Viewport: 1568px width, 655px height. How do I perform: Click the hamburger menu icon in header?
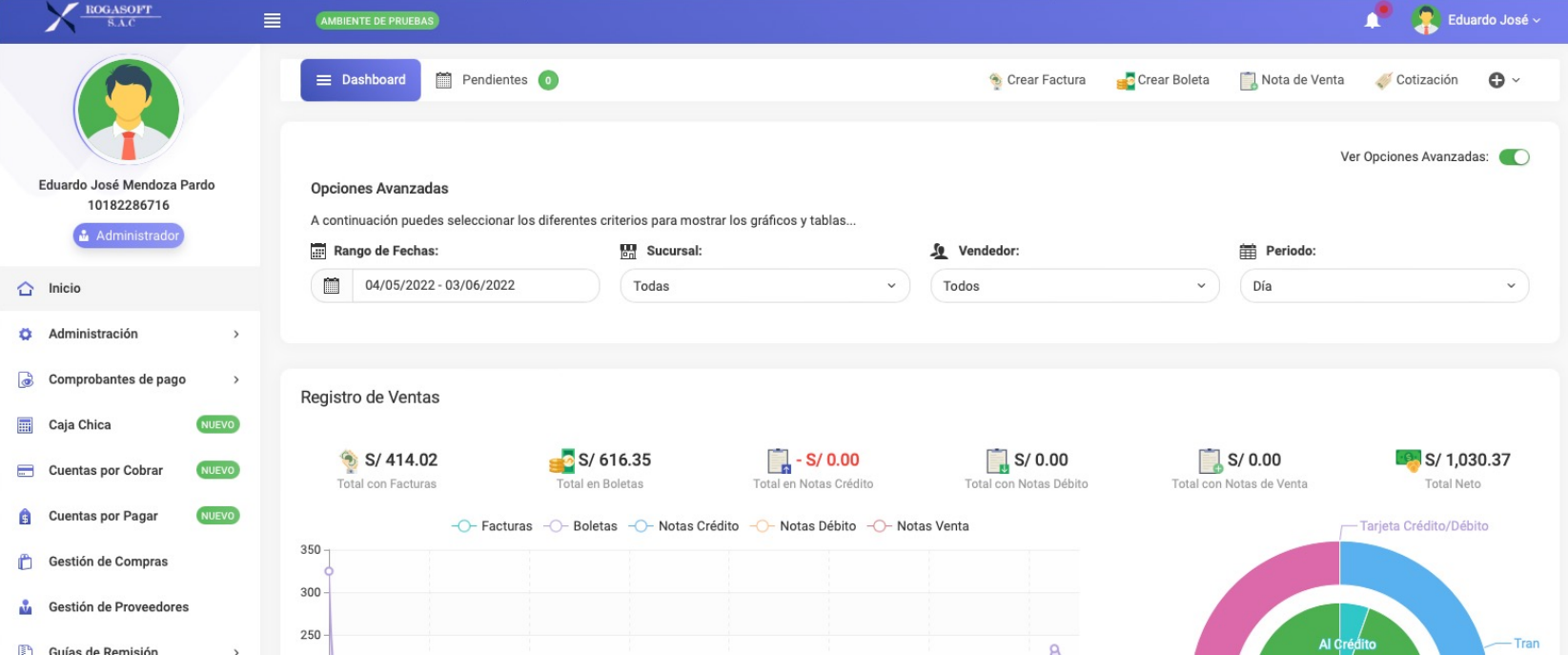[x=272, y=20]
